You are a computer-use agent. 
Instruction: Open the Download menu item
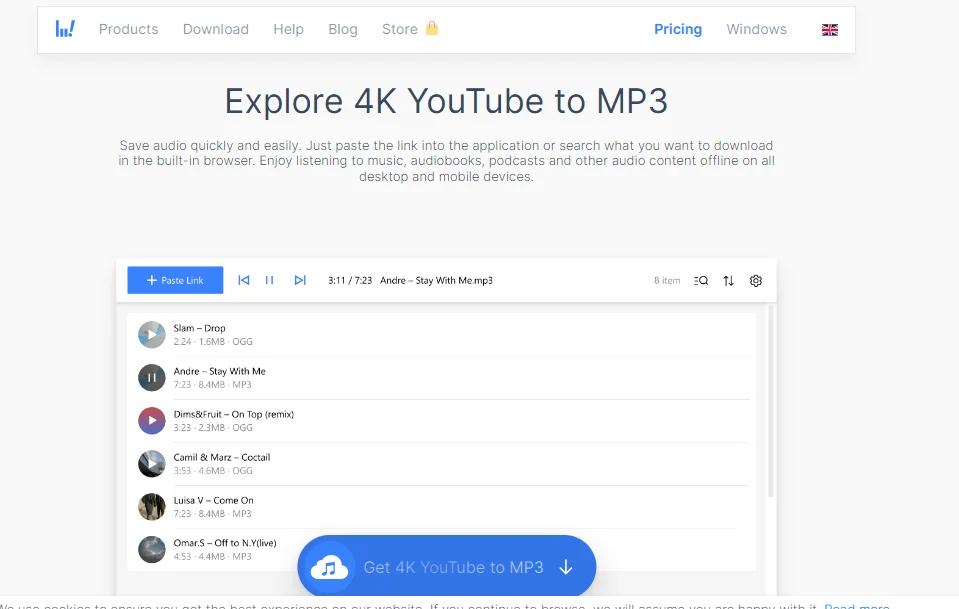click(x=216, y=29)
